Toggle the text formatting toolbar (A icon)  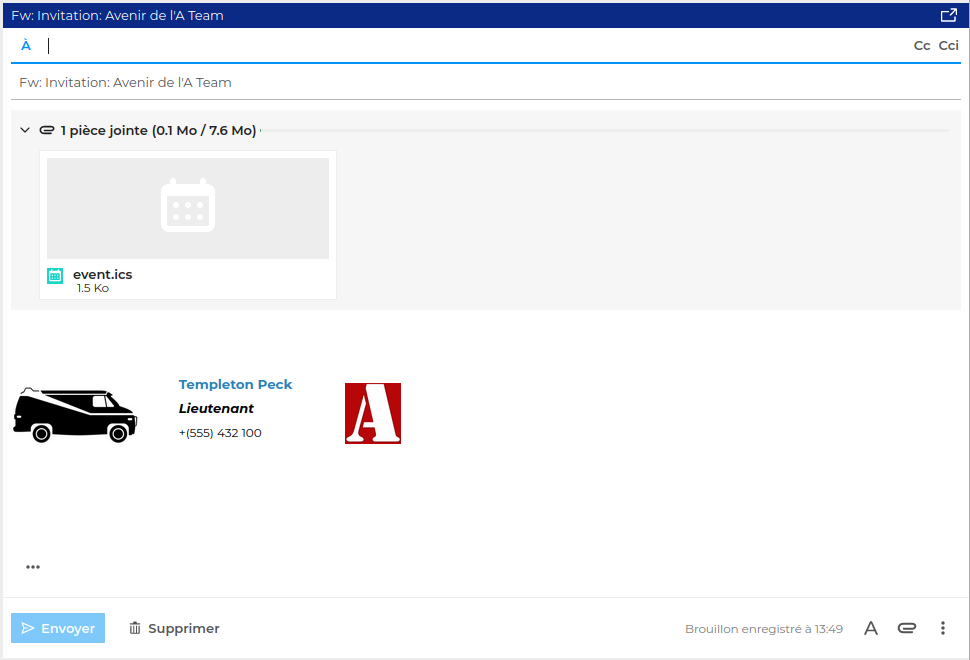click(x=871, y=628)
